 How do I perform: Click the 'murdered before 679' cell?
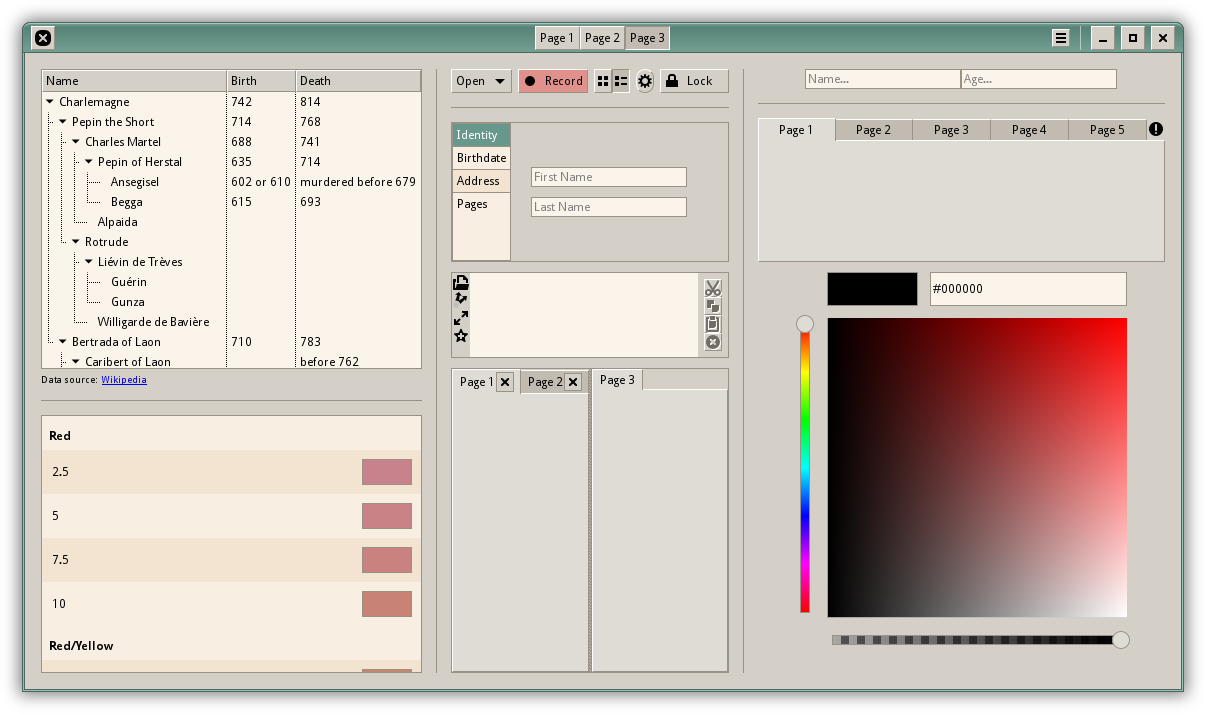coord(358,182)
